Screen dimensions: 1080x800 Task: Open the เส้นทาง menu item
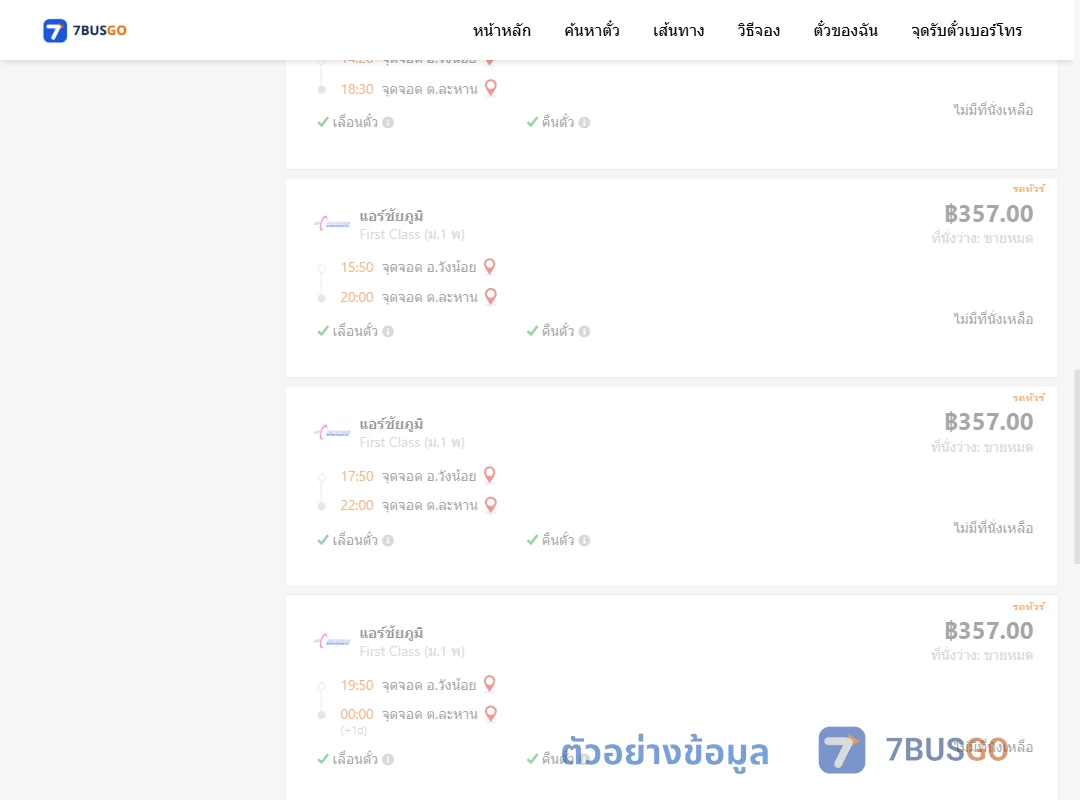tap(678, 30)
